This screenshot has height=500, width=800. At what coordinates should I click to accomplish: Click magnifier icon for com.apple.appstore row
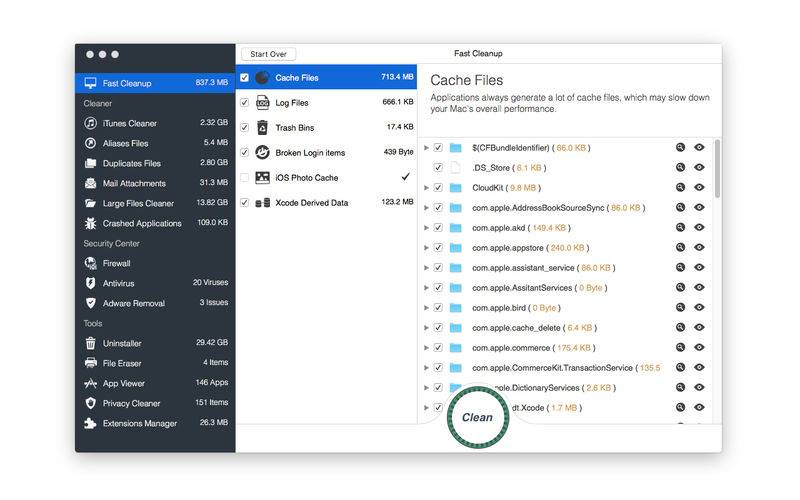tap(680, 247)
